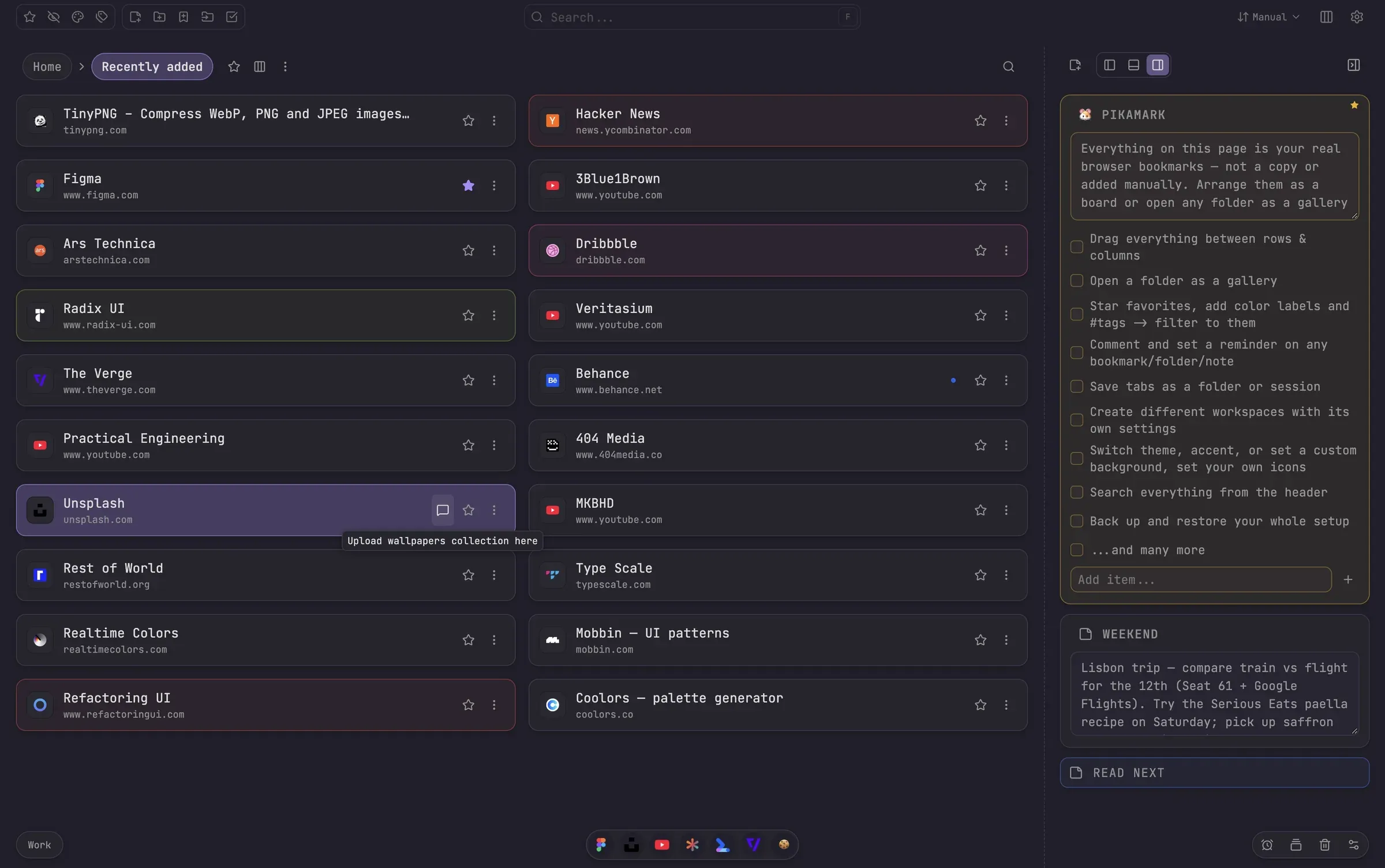Launch Figma from the bottom dock
The width and height of the screenshot is (1385, 868).
(x=601, y=845)
